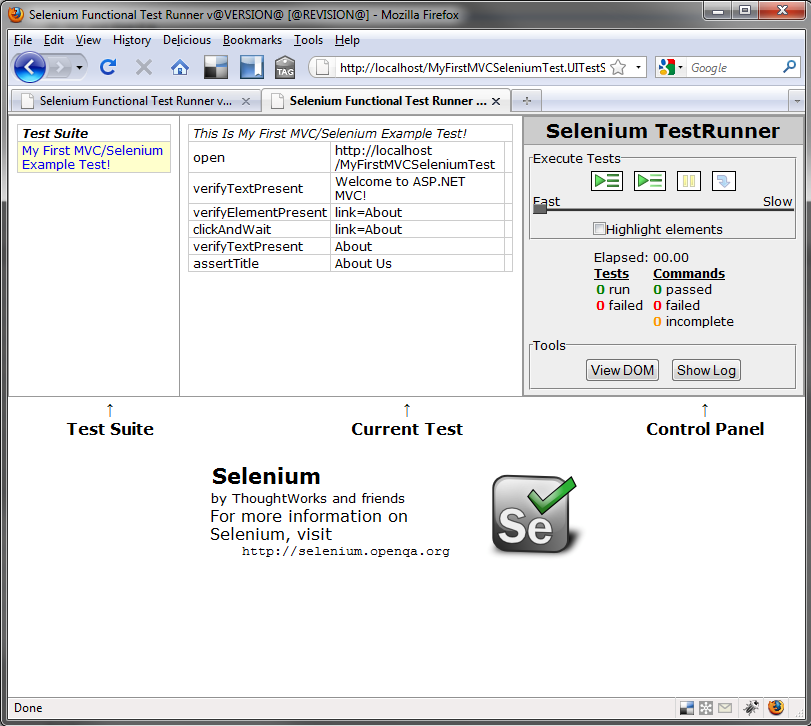Click the TAG icon in the toolbar
The image size is (811, 726).
click(x=285, y=67)
